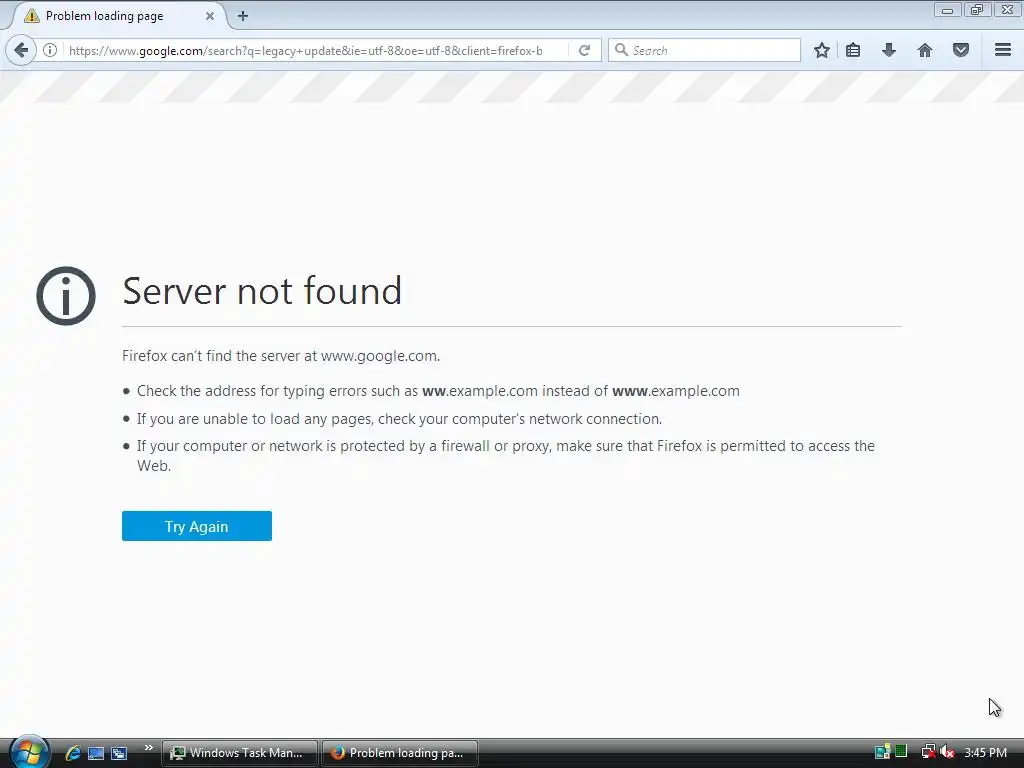Select the Problem loading page tab
This screenshot has width=1024, height=768.
pos(118,16)
